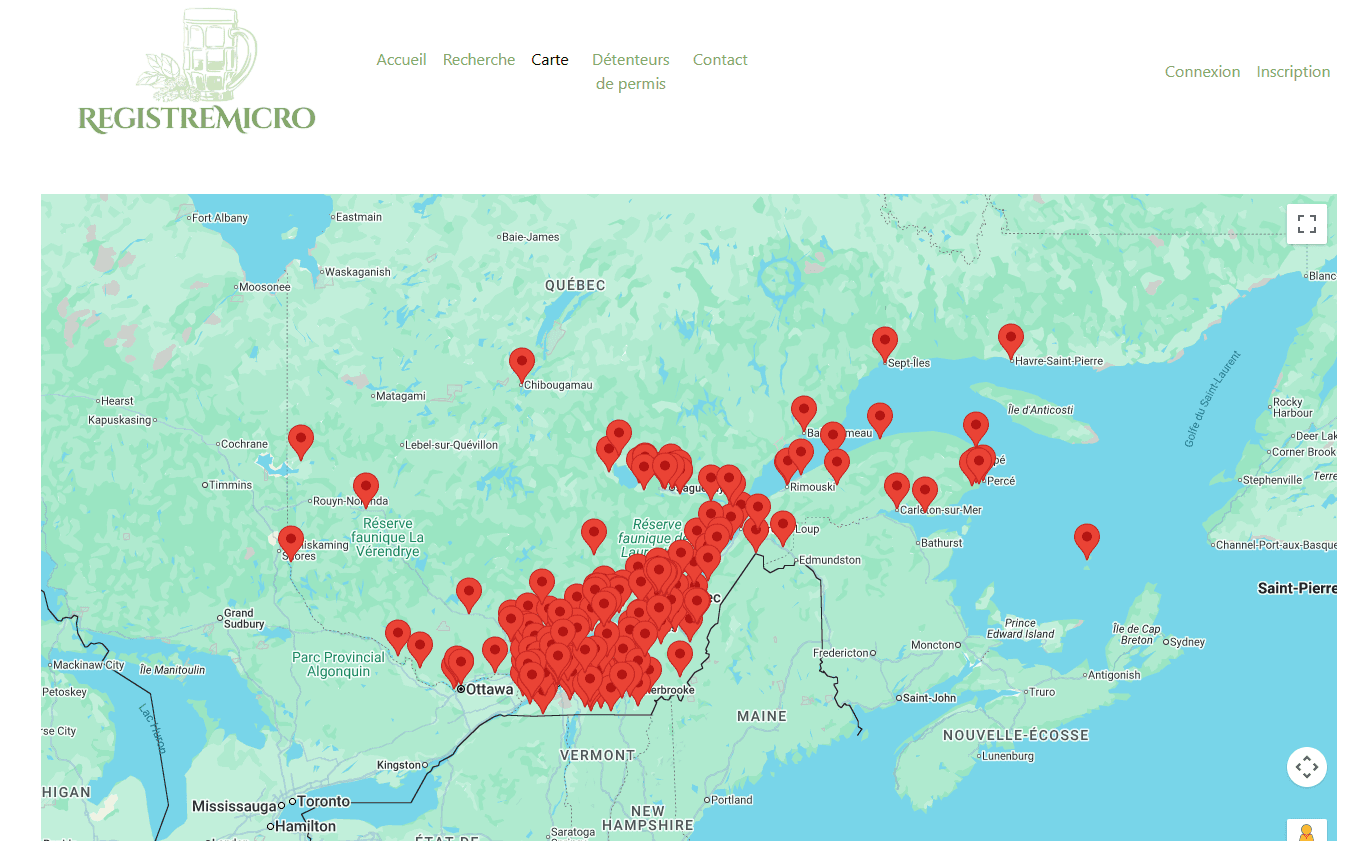Open Détenteurs de permis page
The height and width of the screenshot is (841, 1363).
[x=630, y=72]
